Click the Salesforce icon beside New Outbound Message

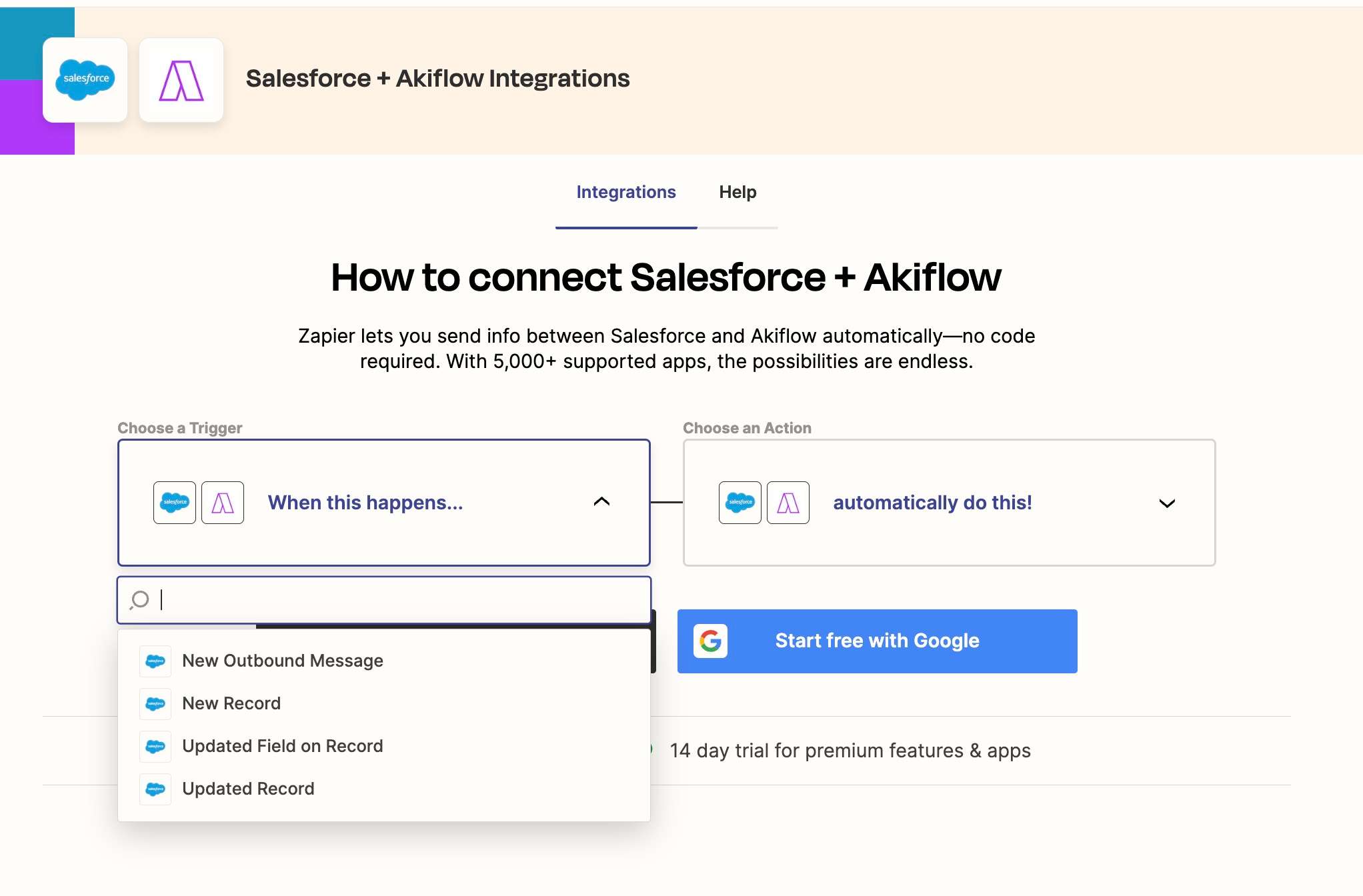tap(155, 661)
